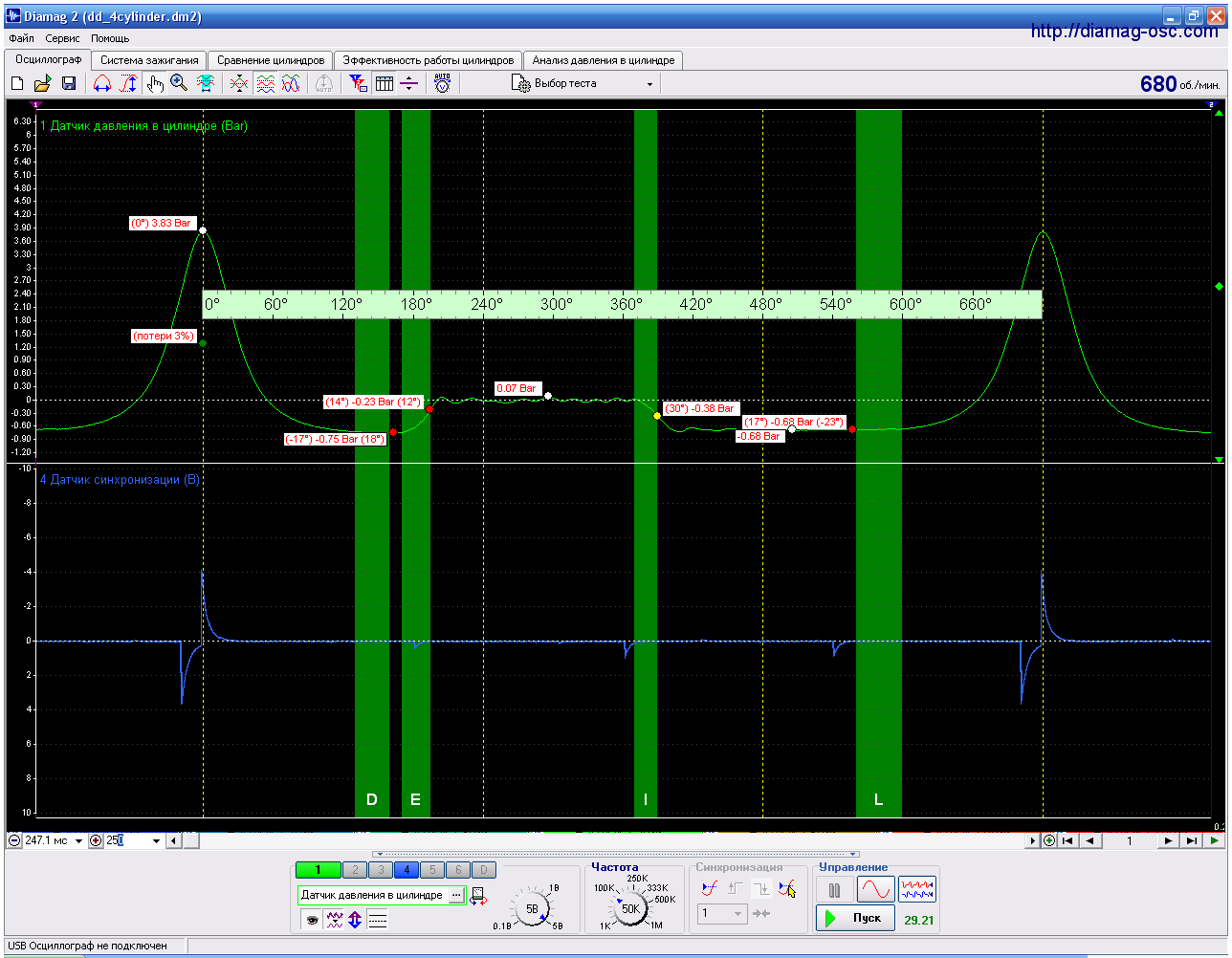Click the purple divider line icon

(x=408, y=84)
